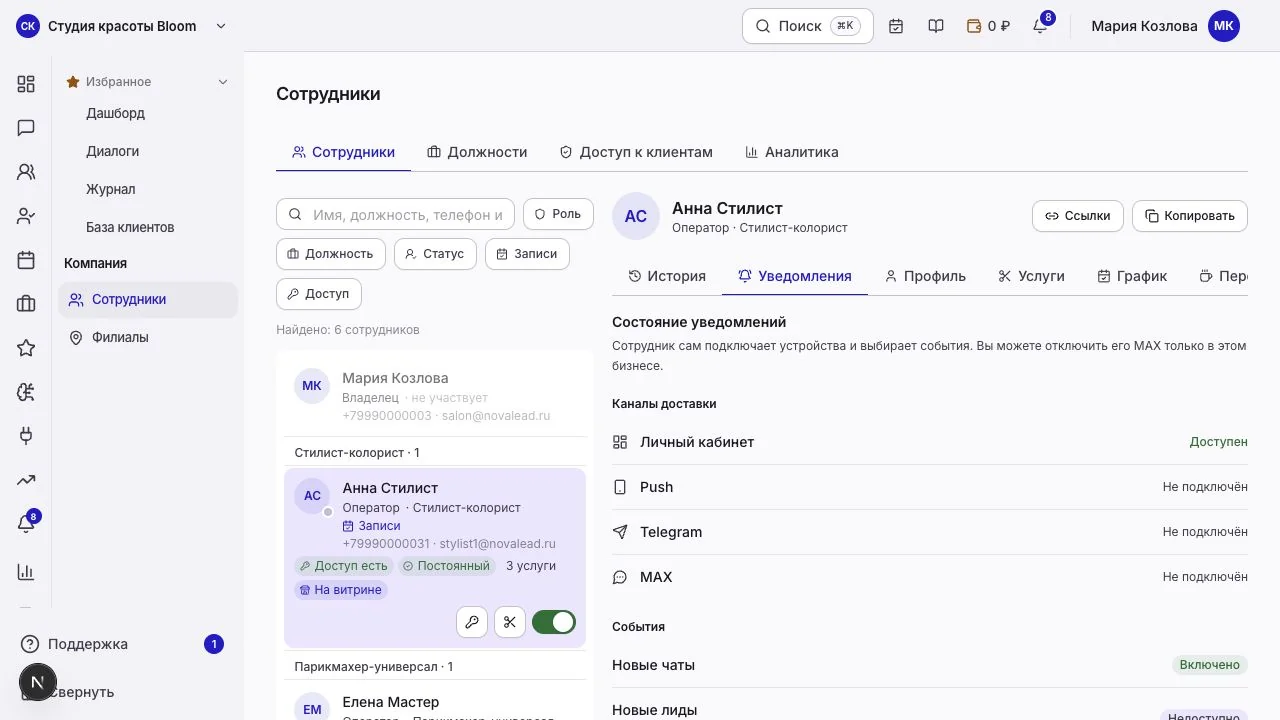Open the График tab
The width and height of the screenshot is (1280, 720).
(1132, 276)
